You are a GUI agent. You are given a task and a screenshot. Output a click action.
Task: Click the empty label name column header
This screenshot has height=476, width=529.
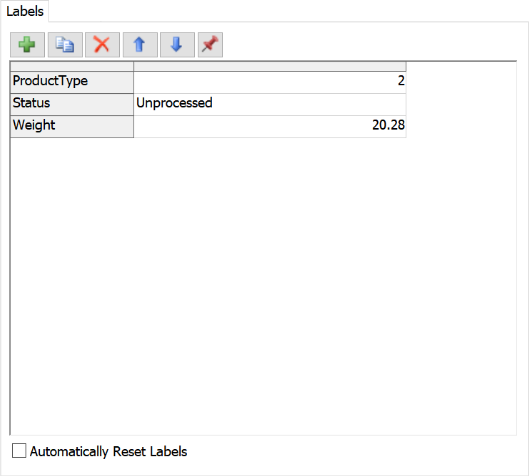[x=72, y=66]
